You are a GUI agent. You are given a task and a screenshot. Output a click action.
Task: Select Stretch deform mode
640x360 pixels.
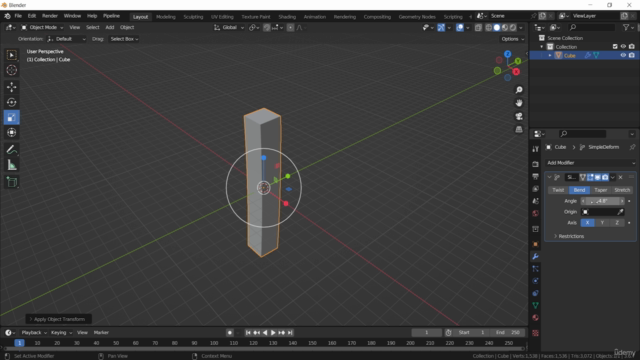tap(622, 190)
